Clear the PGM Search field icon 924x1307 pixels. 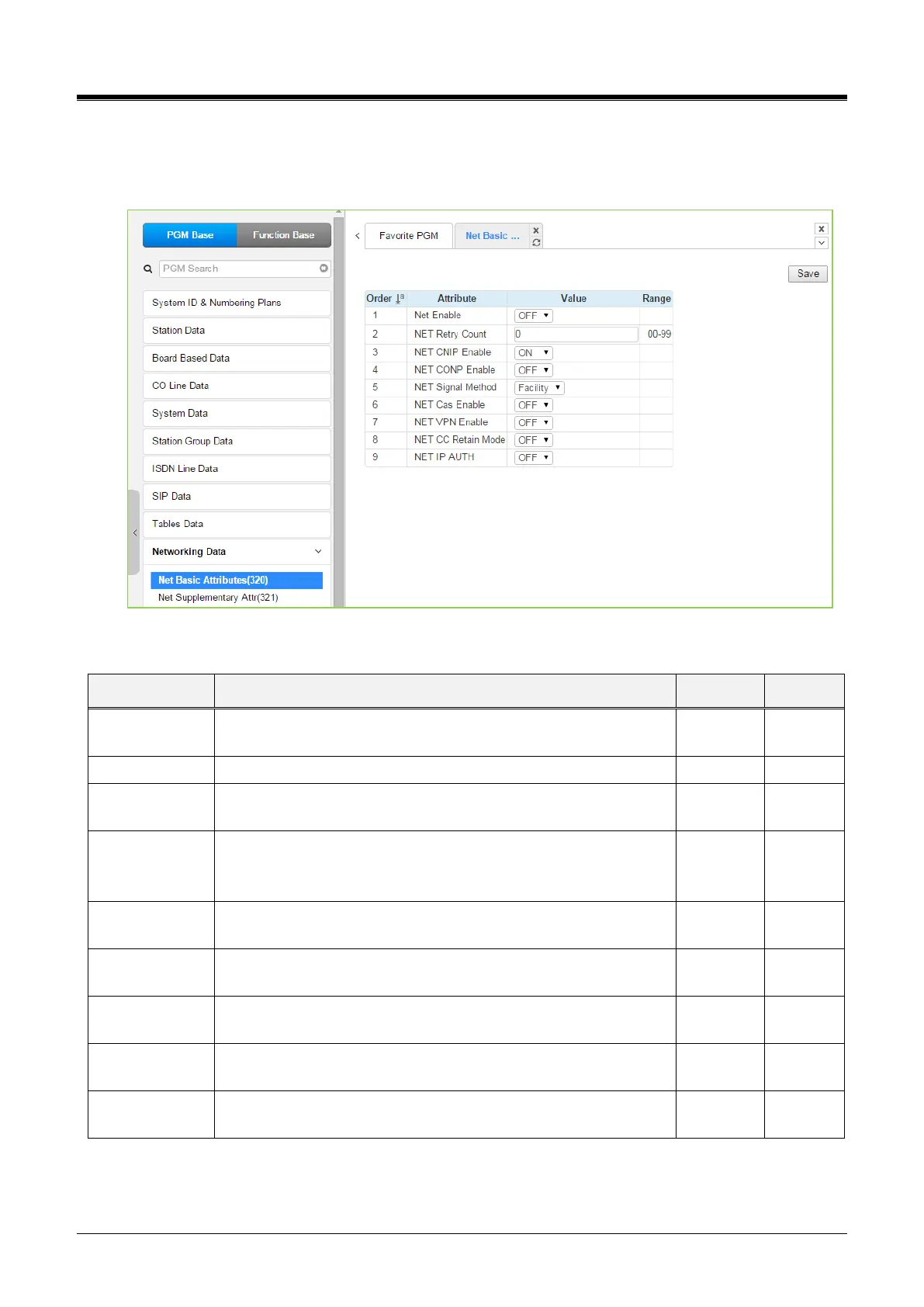point(324,268)
